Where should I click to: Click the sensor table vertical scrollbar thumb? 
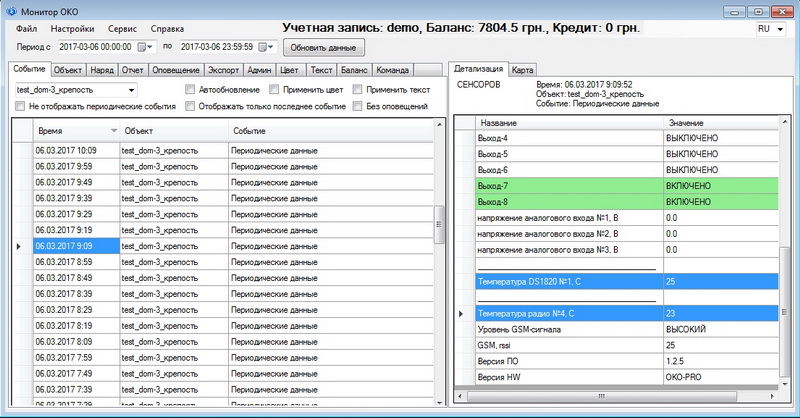click(785, 311)
